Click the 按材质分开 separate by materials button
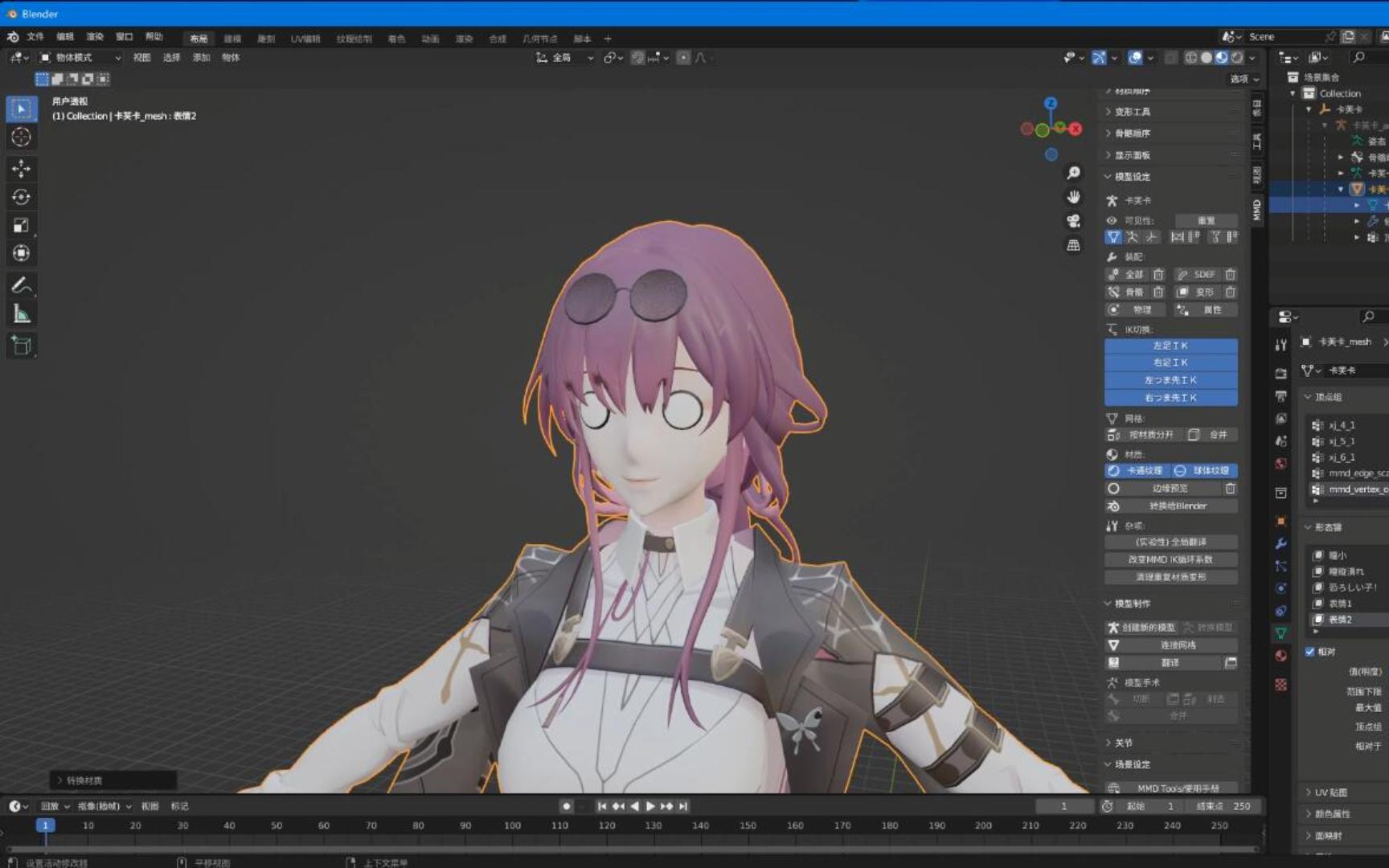 click(x=1142, y=435)
